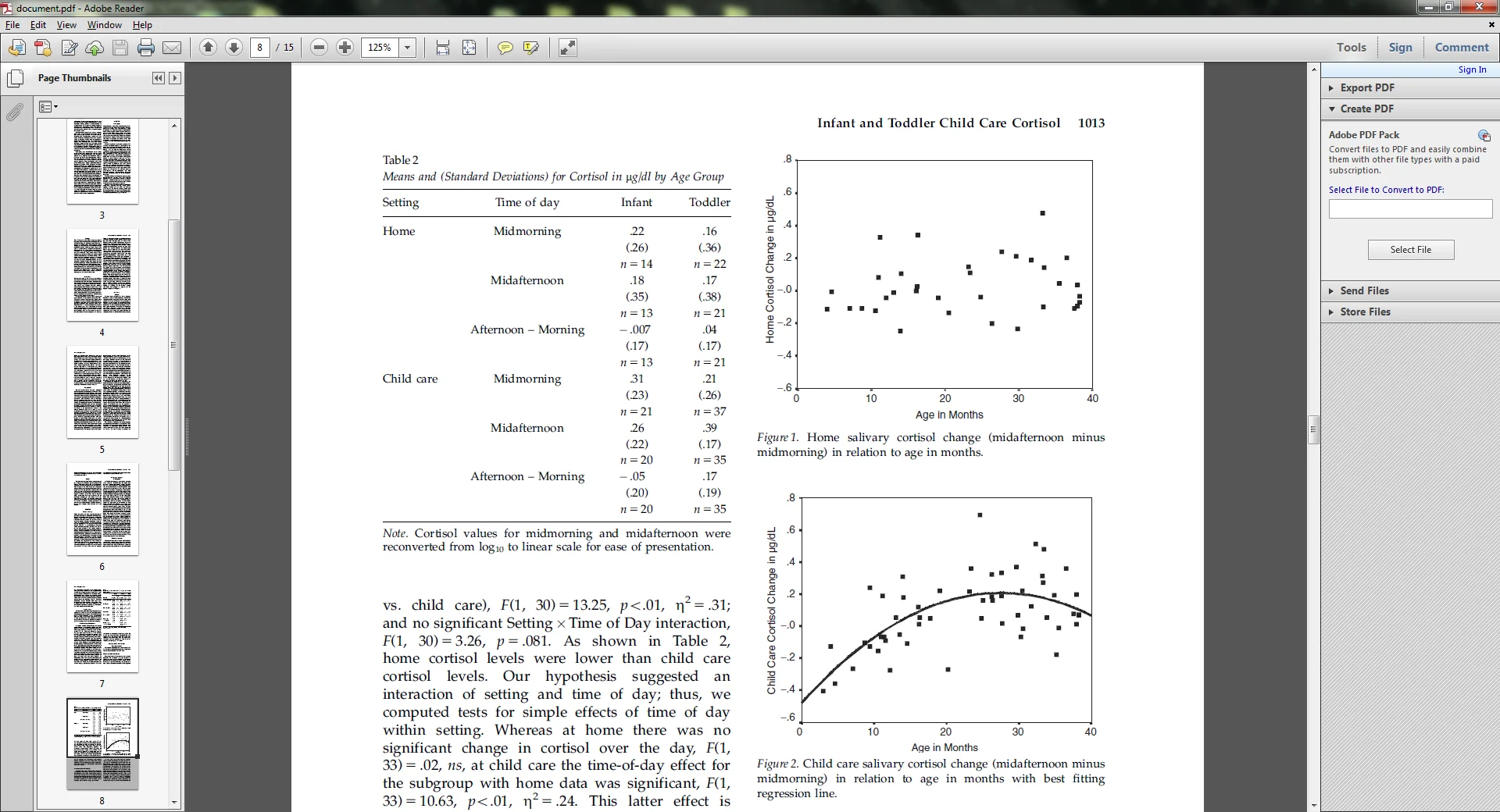
Task: Click the Create PDF online toolbar icon
Action: [43, 48]
